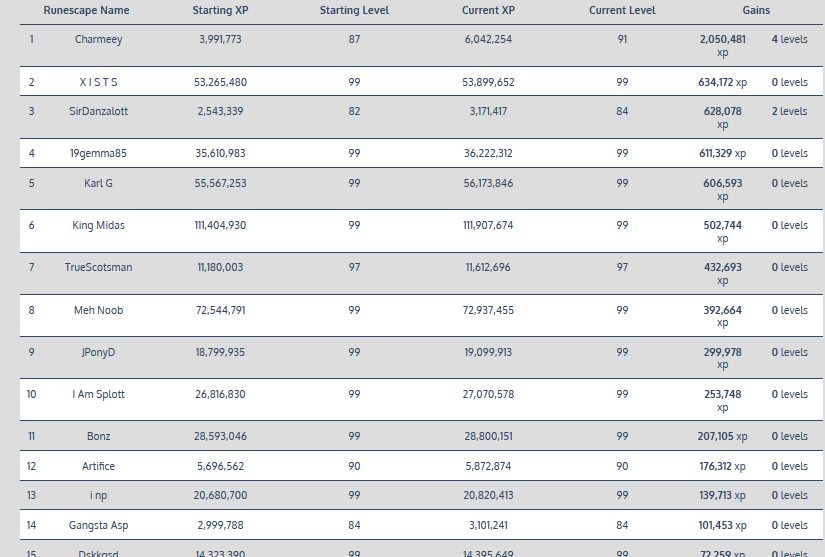Click the Runescape Name column header
The height and width of the screenshot is (557, 825).
pos(86,11)
